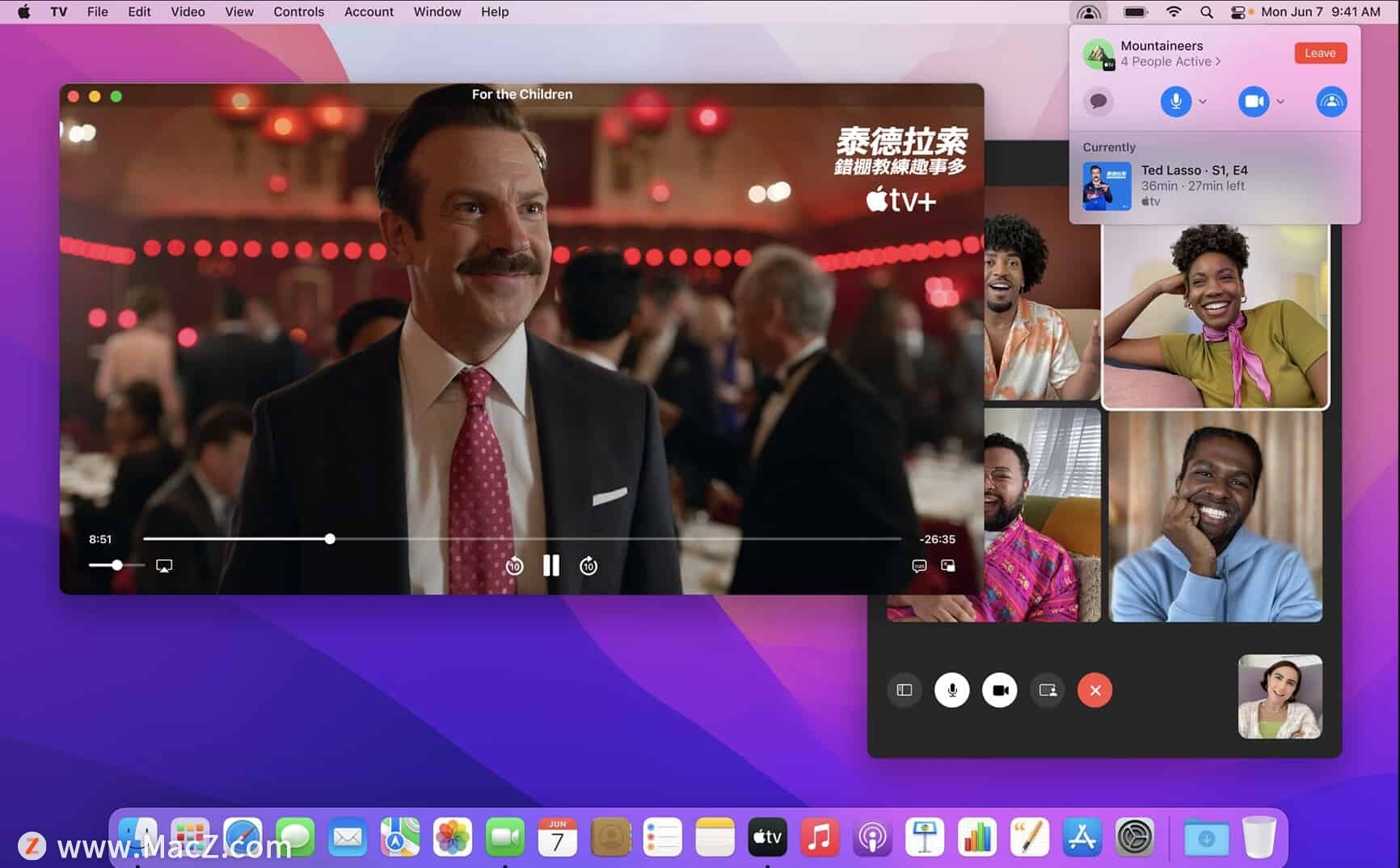Open Spotlight search in menu bar
The height and width of the screenshot is (868, 1400).
point(1206,12)
